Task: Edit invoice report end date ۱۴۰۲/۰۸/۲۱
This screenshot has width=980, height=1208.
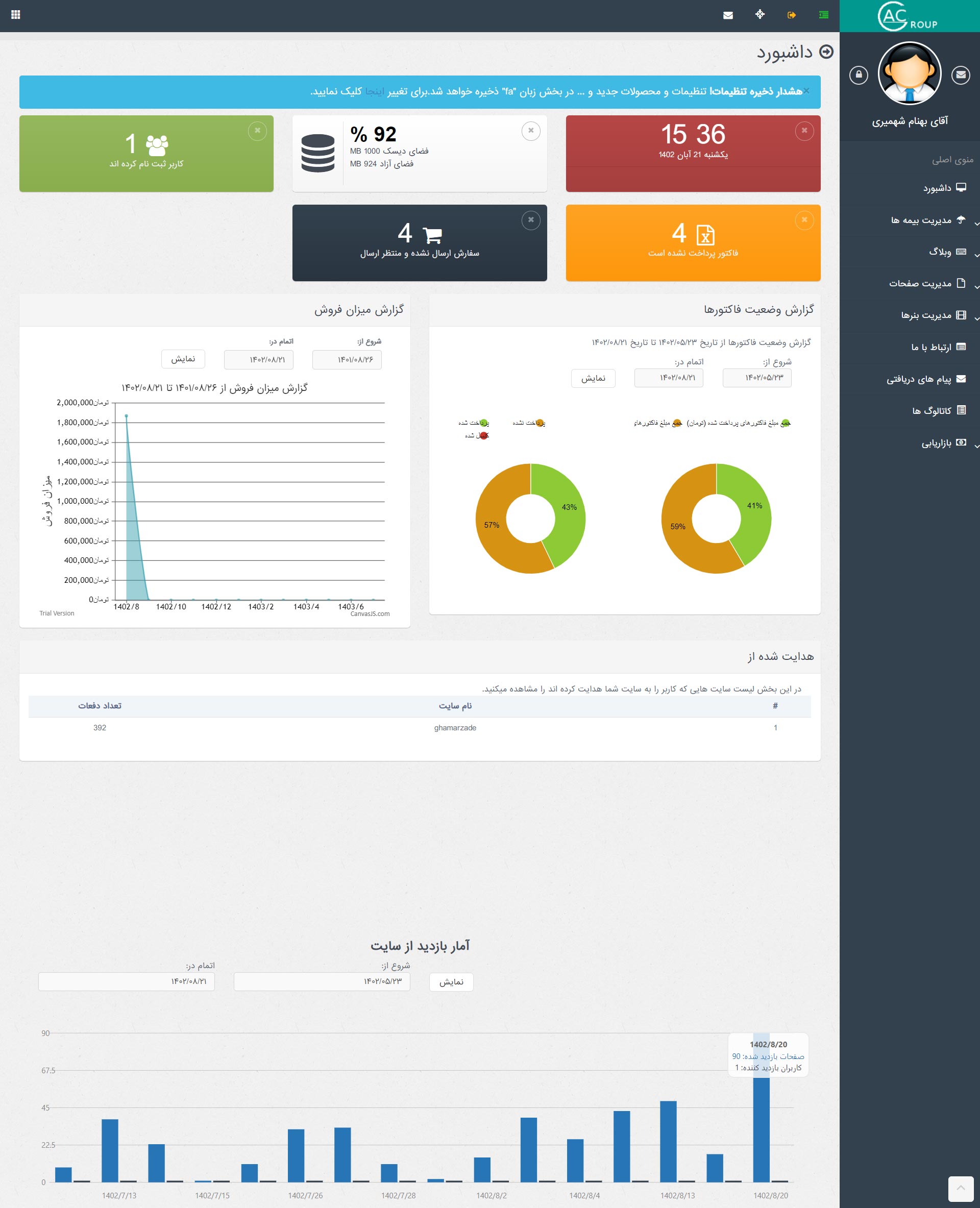Action: point(669,378)
